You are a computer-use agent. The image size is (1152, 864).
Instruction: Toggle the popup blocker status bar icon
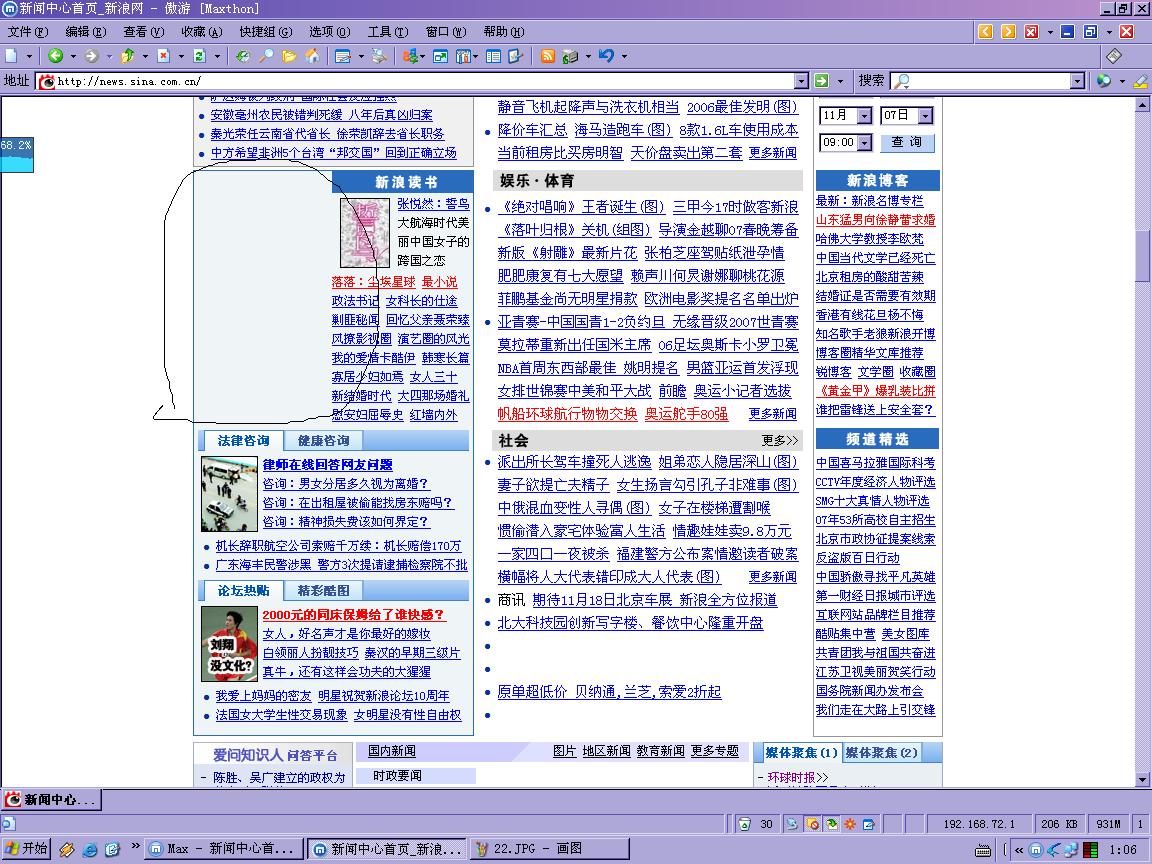(x=812, y=824)
